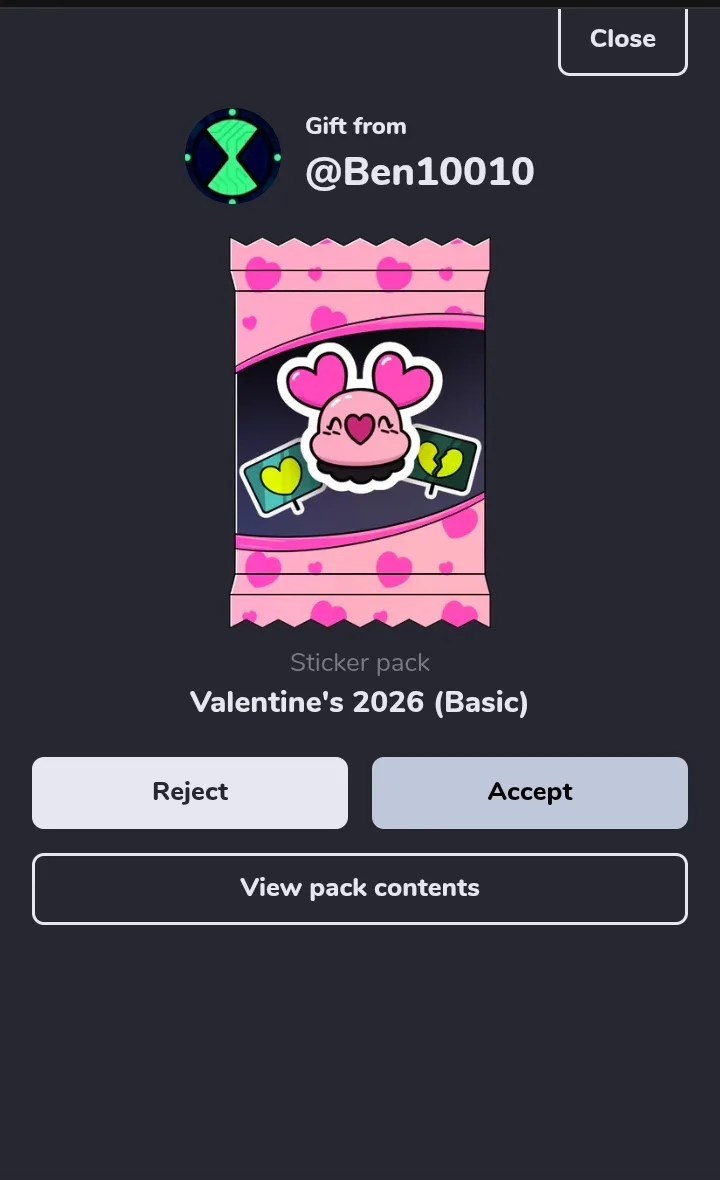The width and height of the screenshot is (720, 1180).
Task: Click the right pink heart antenna
Action: click(405, 380)
